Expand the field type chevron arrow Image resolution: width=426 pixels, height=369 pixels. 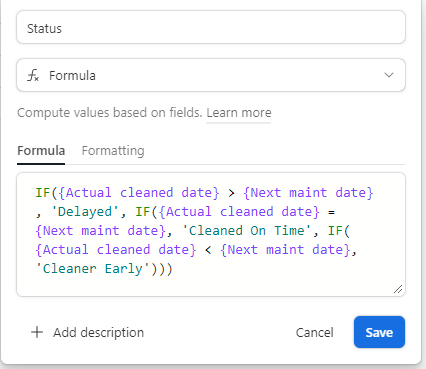pyautogui.click(x=389, y=75)
